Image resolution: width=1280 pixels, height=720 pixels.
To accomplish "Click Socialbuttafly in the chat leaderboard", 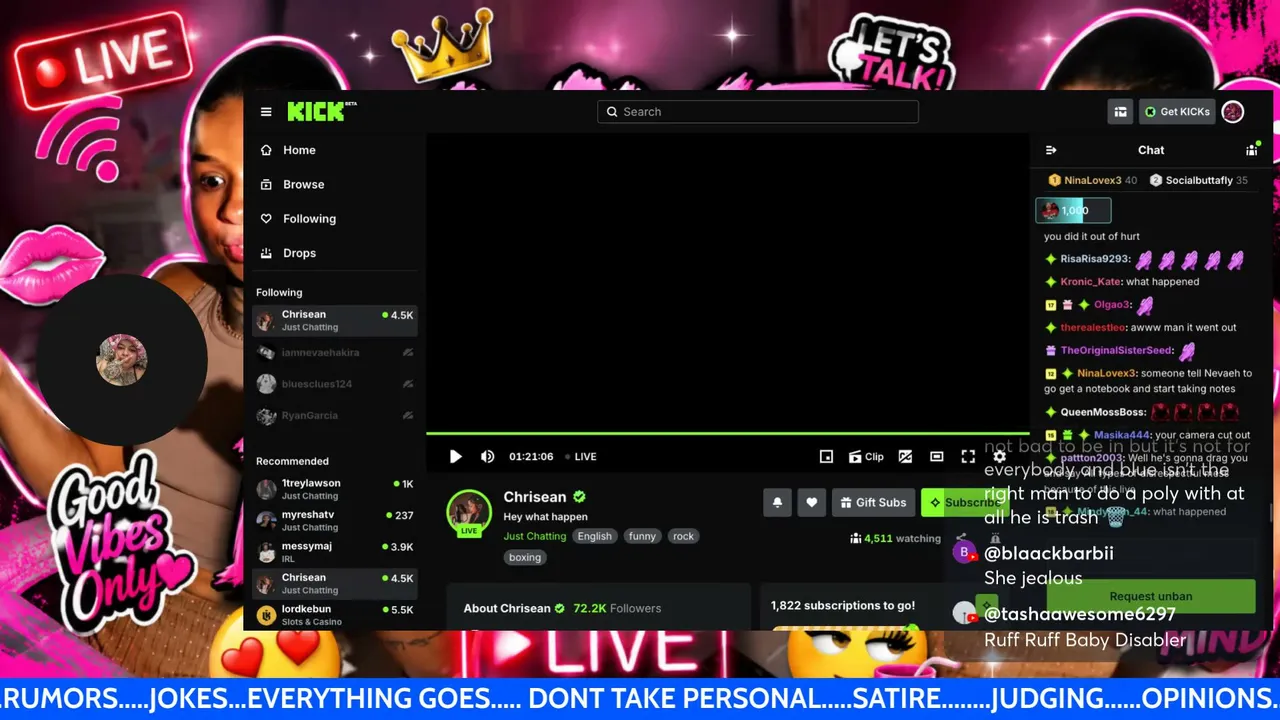I will tap(1198, 181).
